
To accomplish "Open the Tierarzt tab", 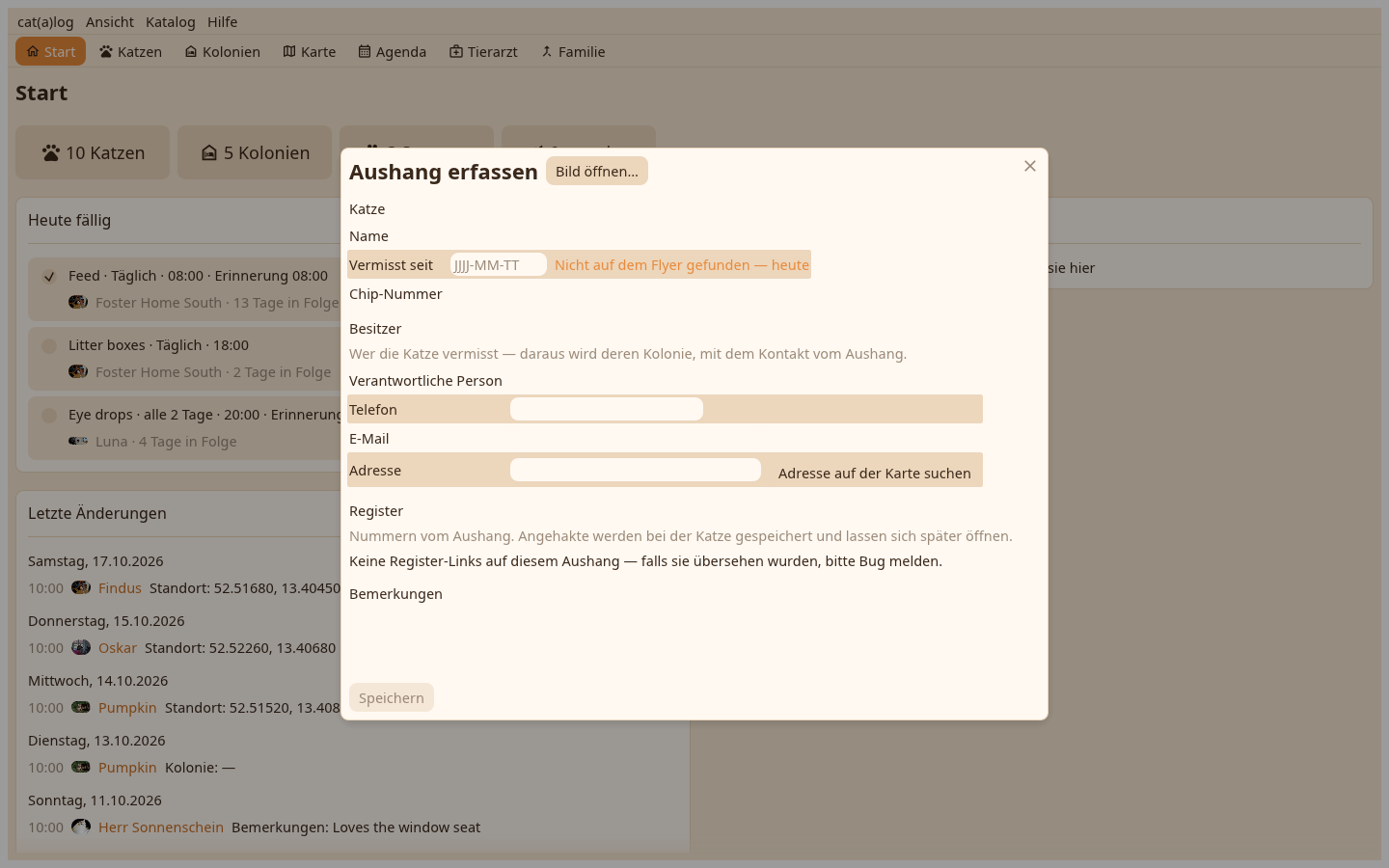I will (483, 52).
